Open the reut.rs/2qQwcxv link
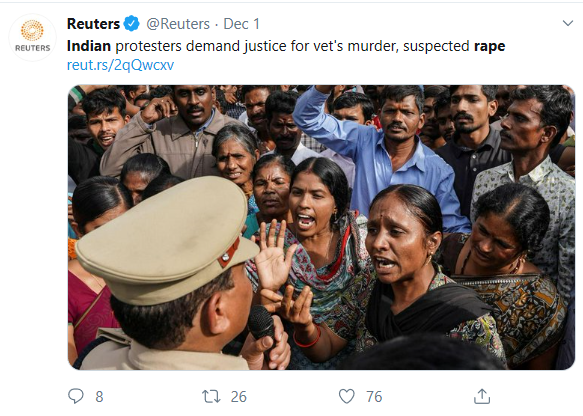The width and height of the screenshot is (583, 416). 120,65
